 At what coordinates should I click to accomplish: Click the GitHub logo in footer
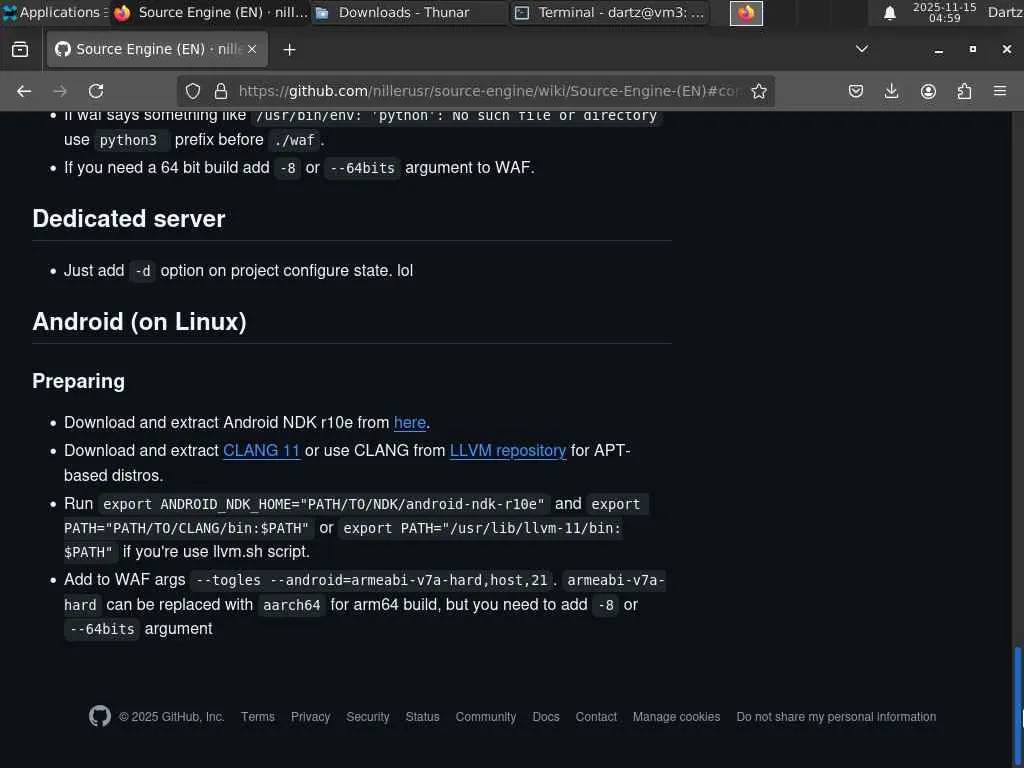[x=100, y=716]
